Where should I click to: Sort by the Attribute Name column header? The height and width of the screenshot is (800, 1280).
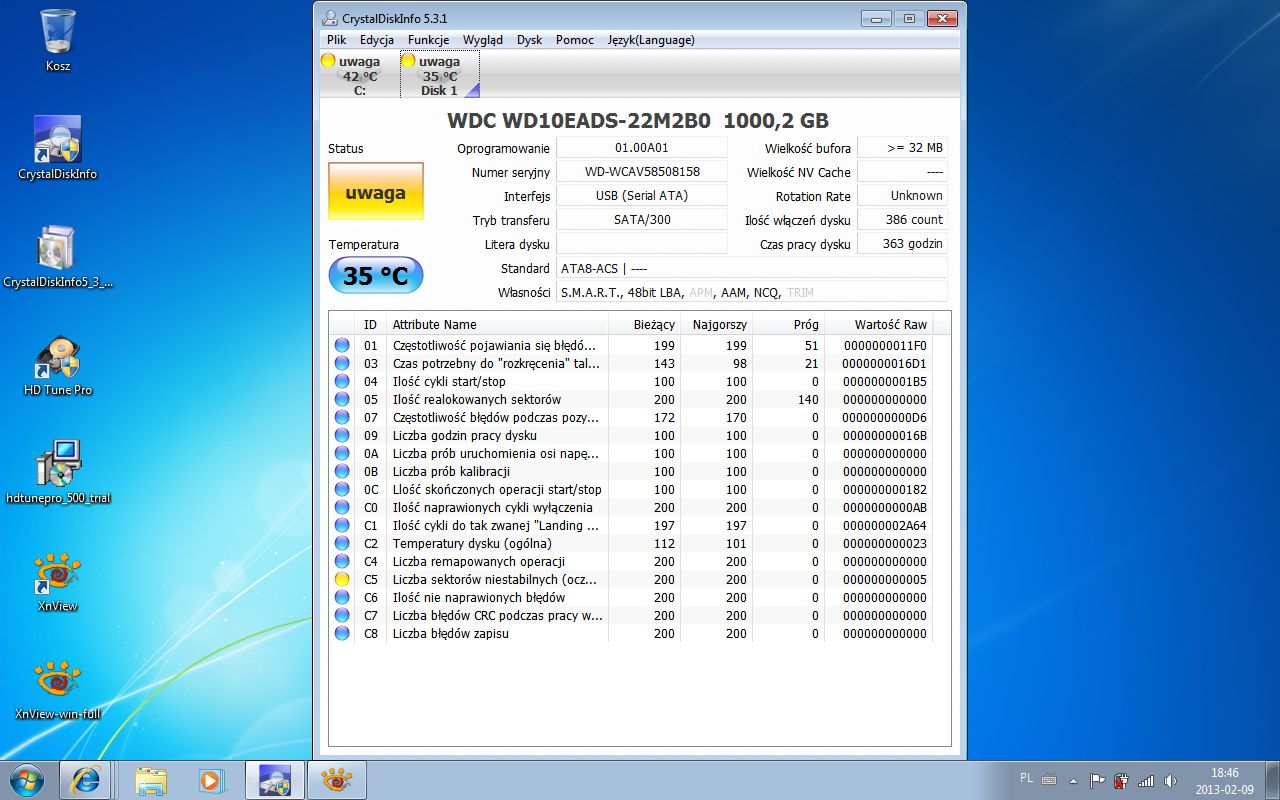click(x=497, y=324)
